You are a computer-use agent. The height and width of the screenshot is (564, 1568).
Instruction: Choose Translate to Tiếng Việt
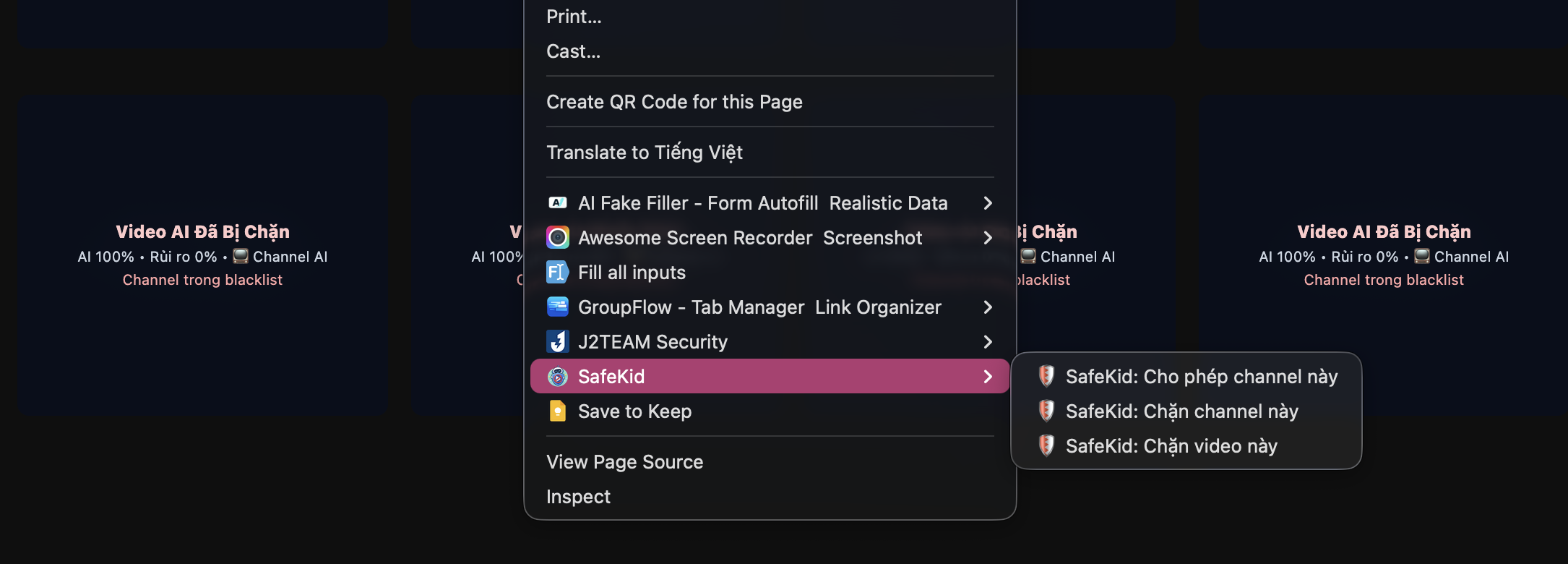644,153
